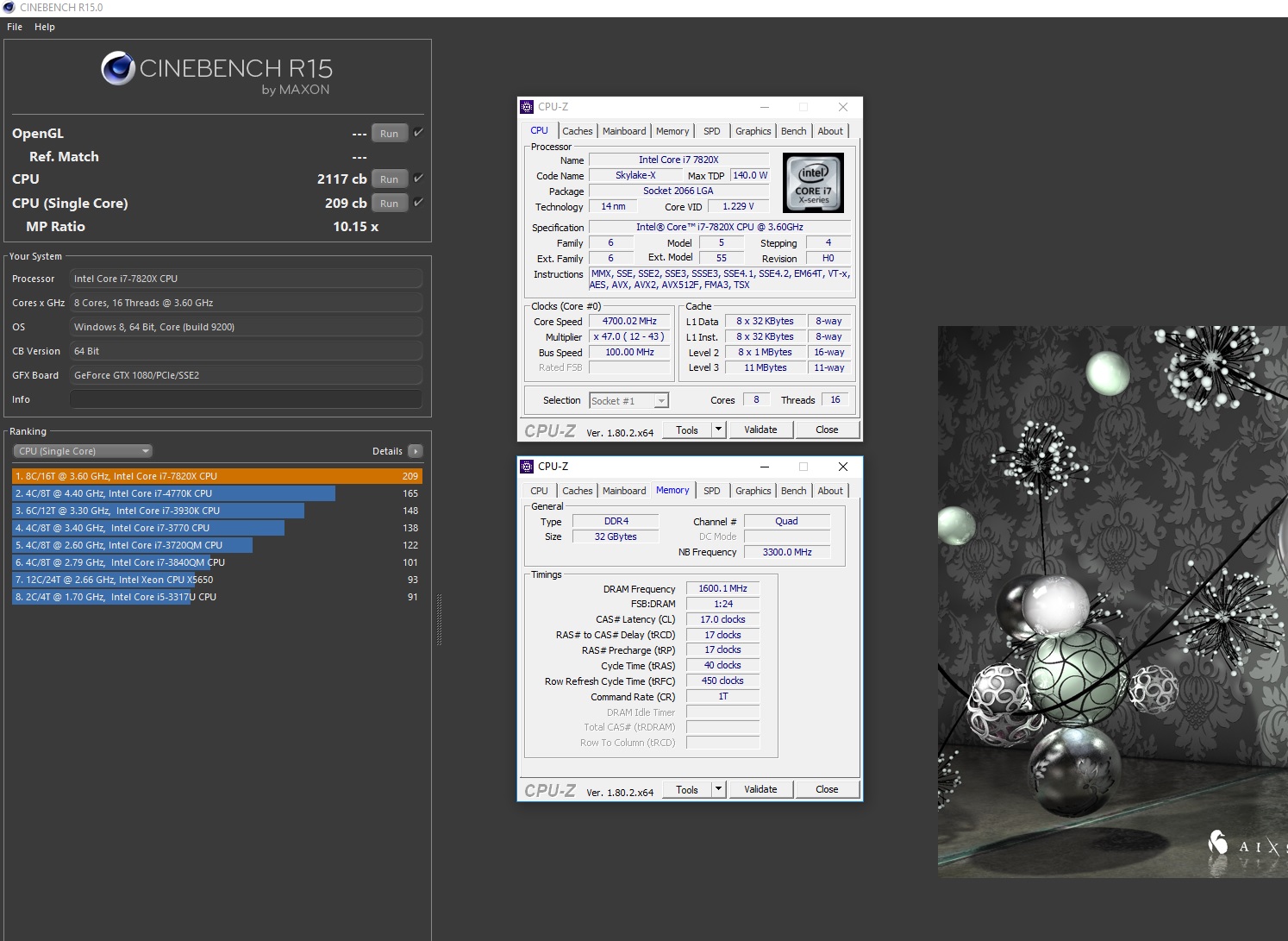Click Validate in Memory CPU-Z window
This screenshot has height=941, width=1288.
pyautogui.click(x=760, y=789)
